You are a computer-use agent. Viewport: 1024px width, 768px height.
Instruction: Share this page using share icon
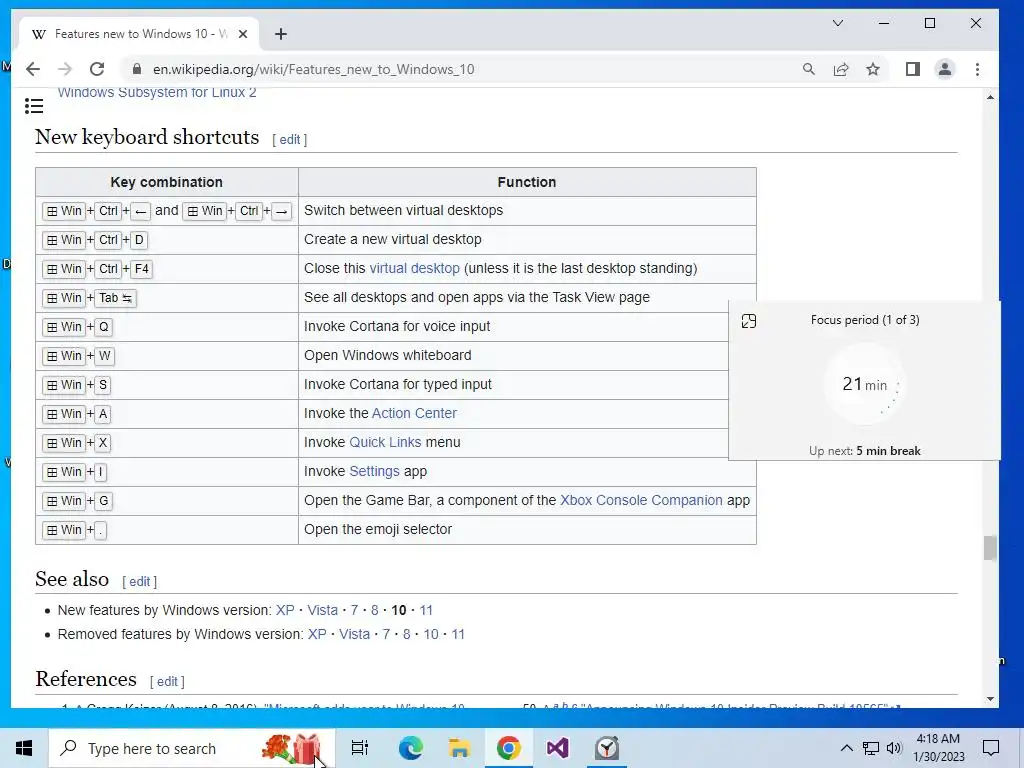point(841,69)
